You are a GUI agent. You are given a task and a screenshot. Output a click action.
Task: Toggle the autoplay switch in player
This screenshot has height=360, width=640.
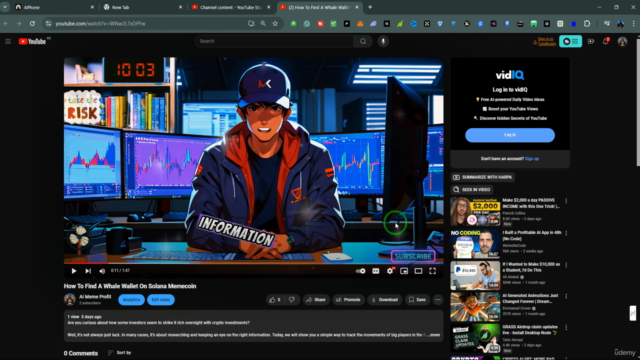point(360,271)
